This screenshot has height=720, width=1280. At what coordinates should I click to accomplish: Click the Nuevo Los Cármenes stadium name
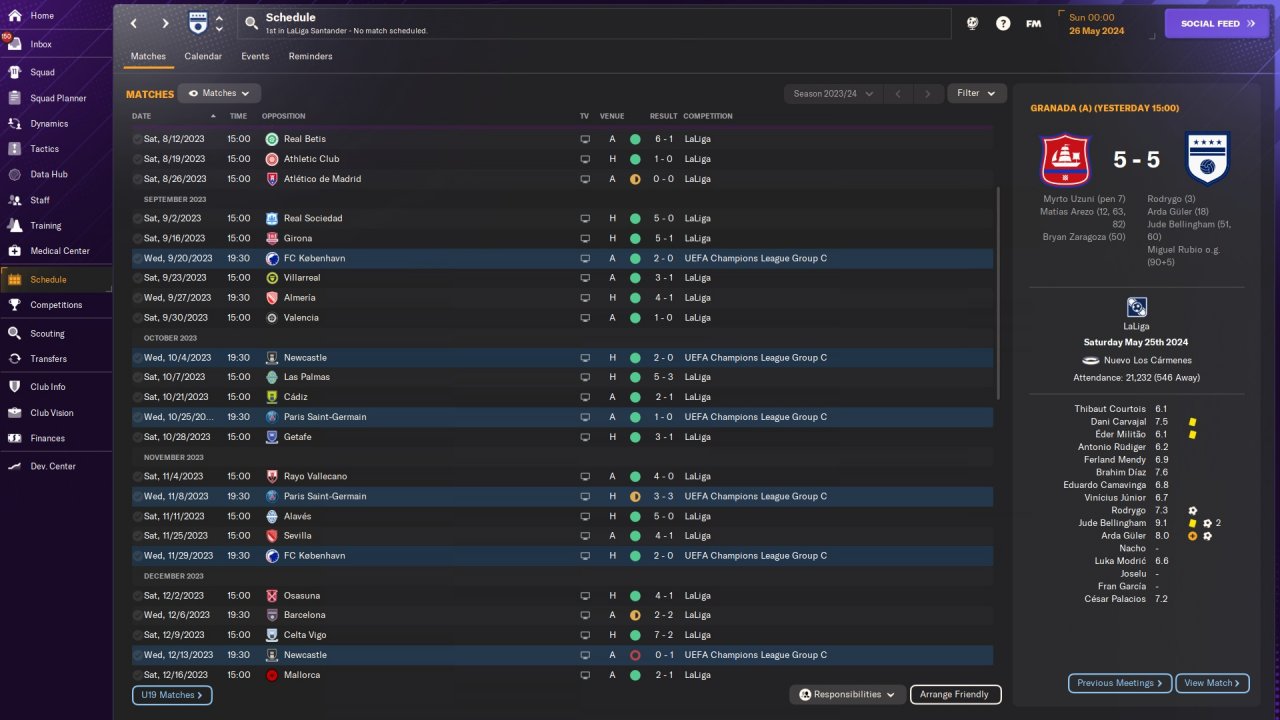(1148, 360)
